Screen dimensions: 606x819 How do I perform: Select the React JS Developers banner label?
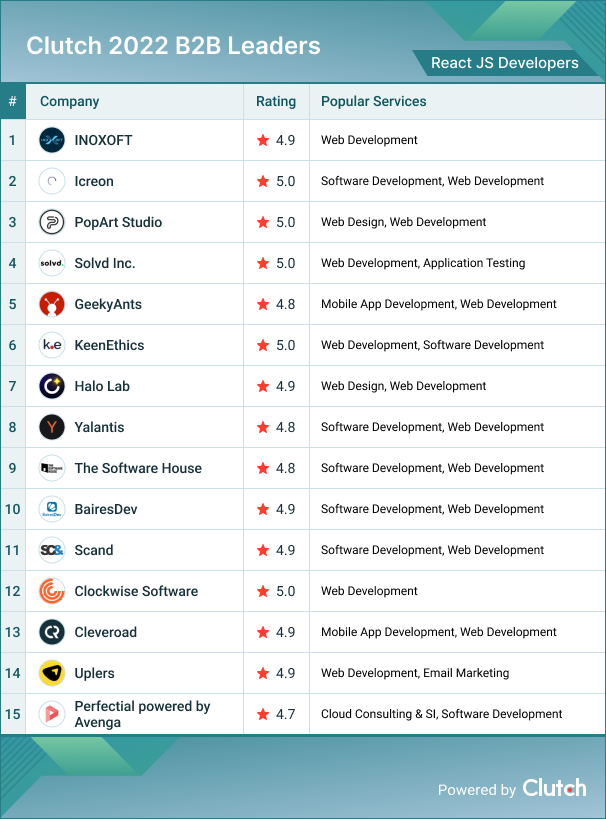[x=505, y=63]
